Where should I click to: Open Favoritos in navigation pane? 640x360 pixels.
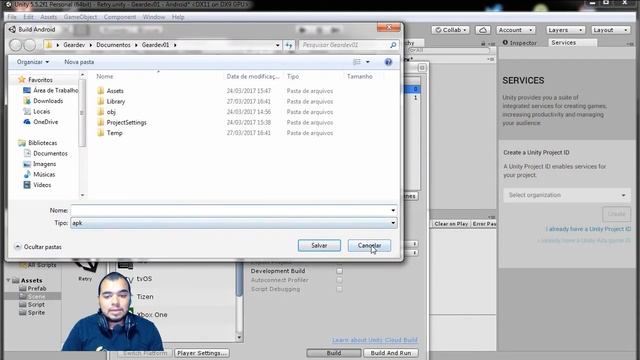(40, 80)
